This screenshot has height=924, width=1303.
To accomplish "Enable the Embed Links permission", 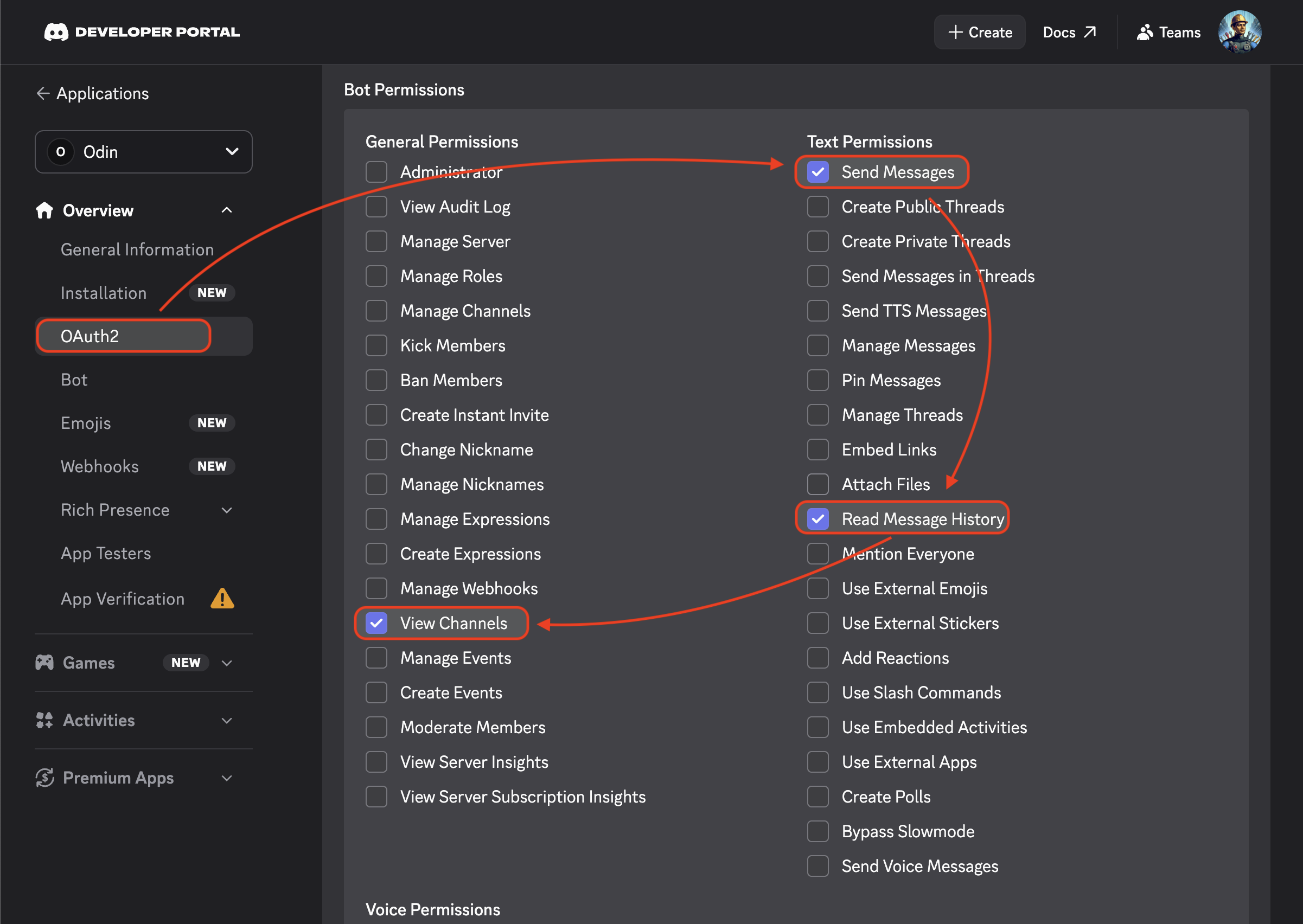I will 817,450.
